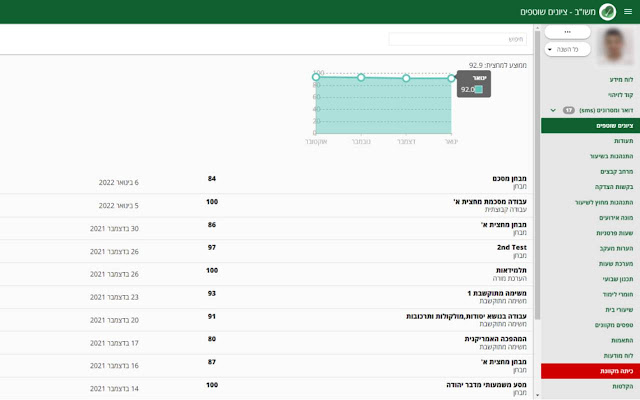The image size is (640, 400).
Task: Click the grade 97 value
Action: pos(211,247)
